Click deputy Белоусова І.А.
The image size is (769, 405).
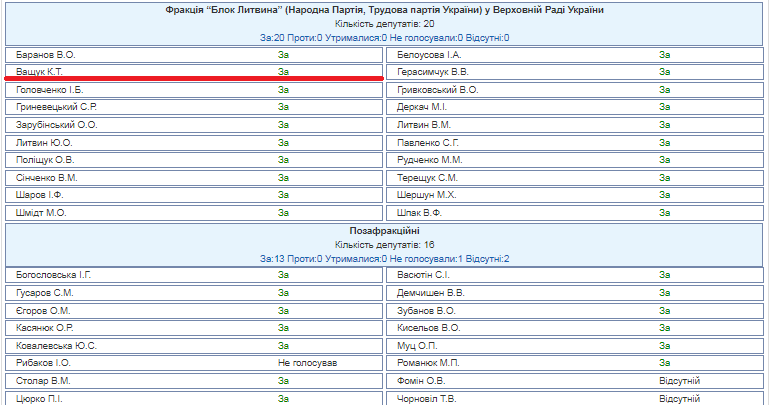click(x=429, y=54)
